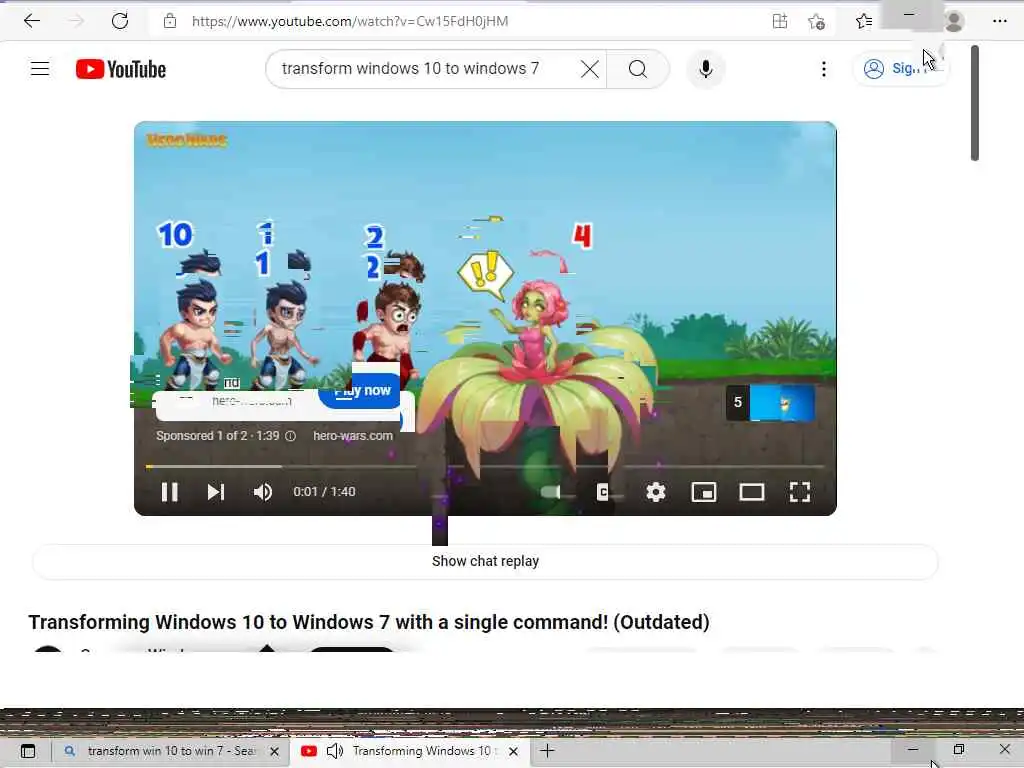Open the Favorites list

click(x=863, y=22)
